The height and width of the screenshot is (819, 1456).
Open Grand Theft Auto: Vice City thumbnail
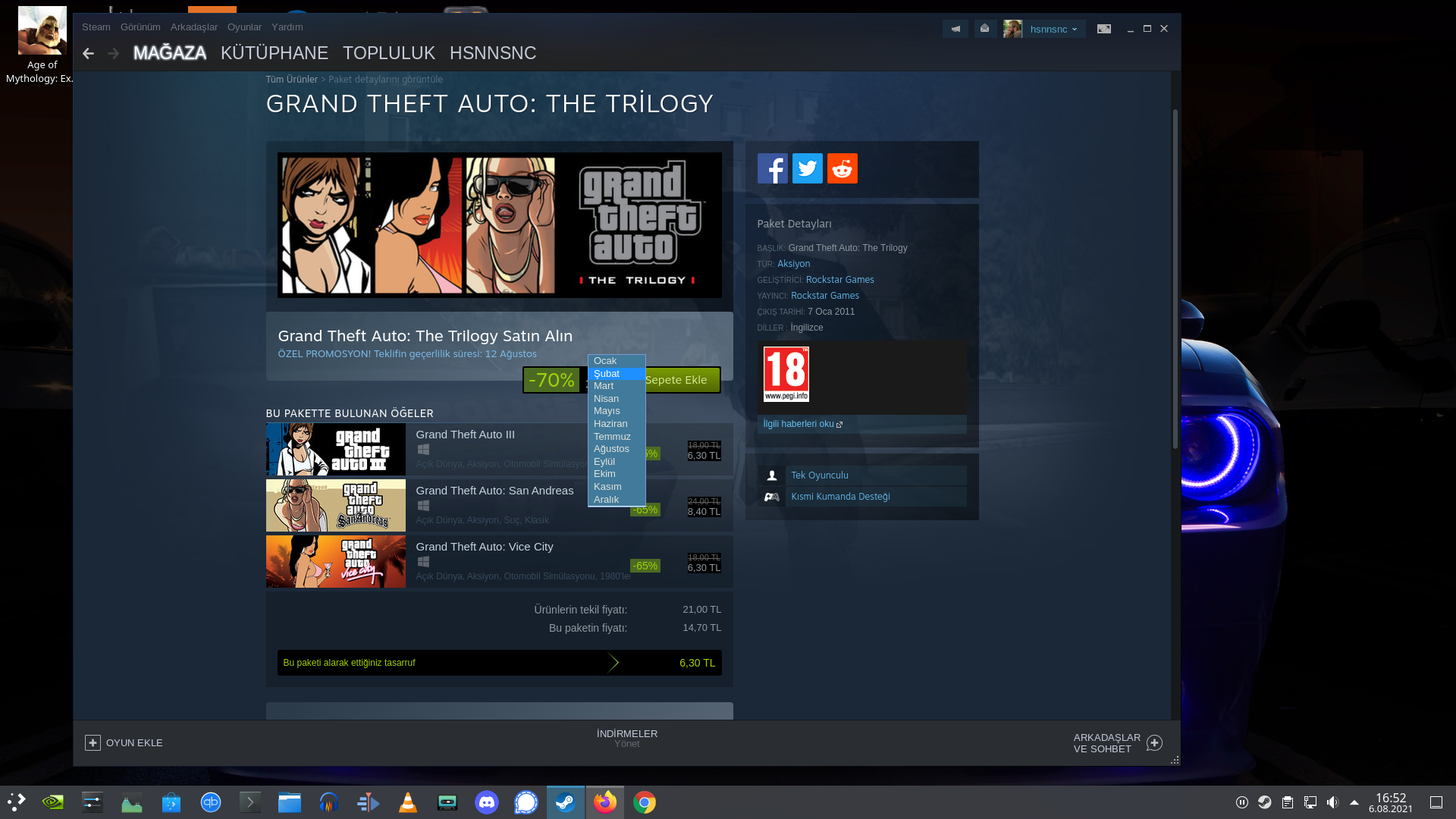(335, 562)
